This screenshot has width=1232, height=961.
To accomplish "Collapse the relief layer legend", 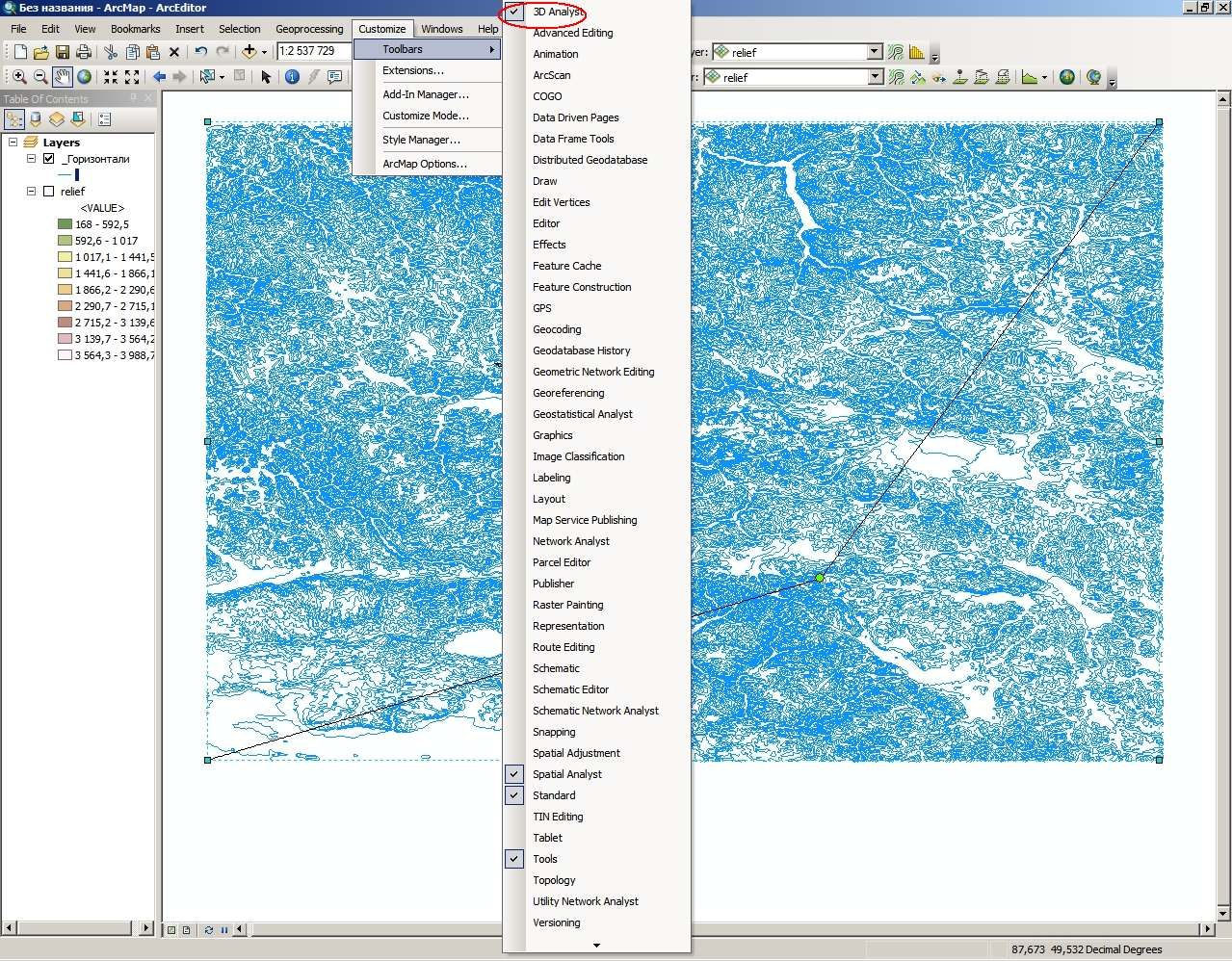I will click(x=31, y=192).
